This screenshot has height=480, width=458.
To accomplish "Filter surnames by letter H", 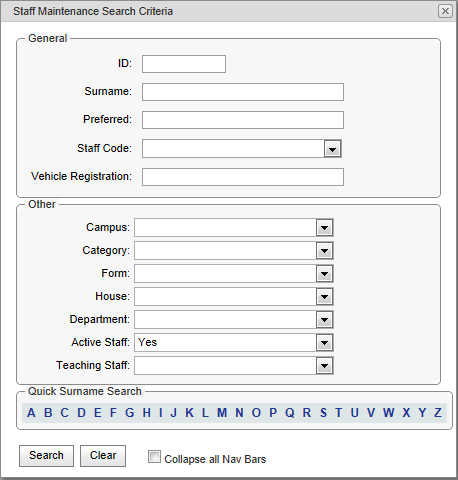I will 147,413.
